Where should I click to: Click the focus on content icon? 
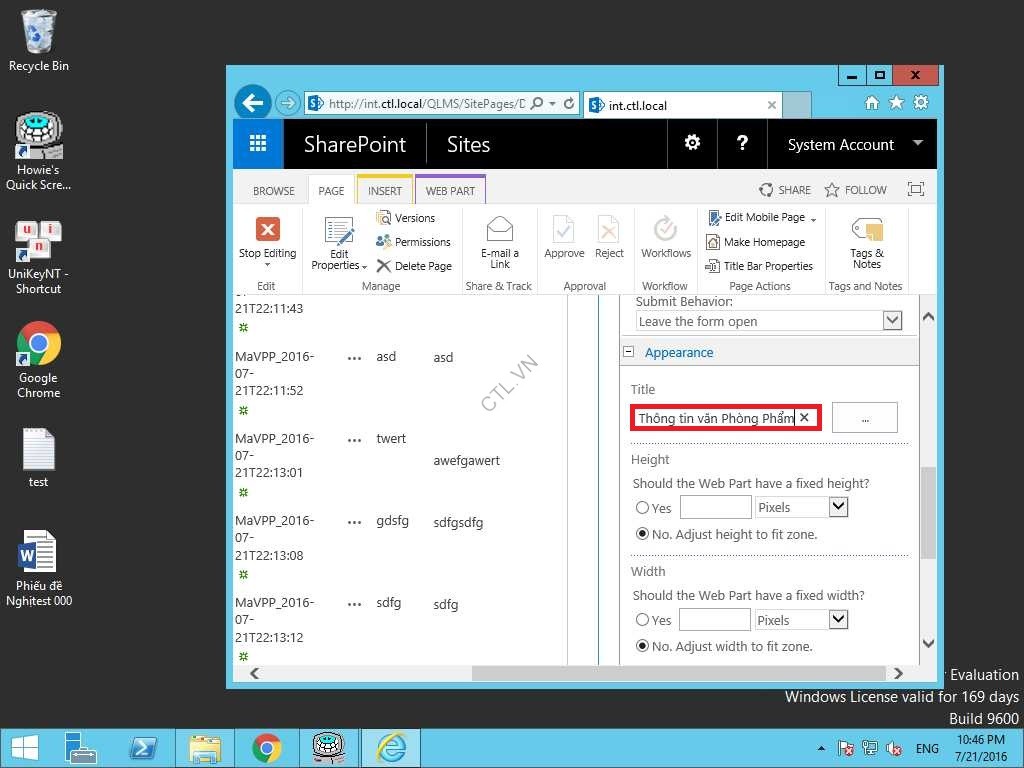[915, 189]
